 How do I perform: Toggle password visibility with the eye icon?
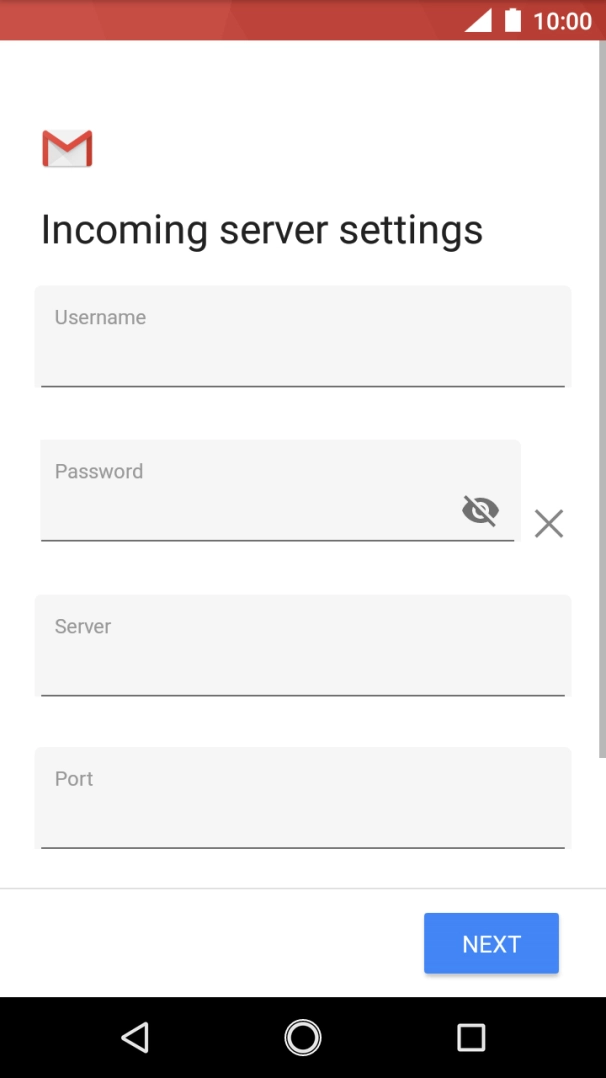point(480,510)
